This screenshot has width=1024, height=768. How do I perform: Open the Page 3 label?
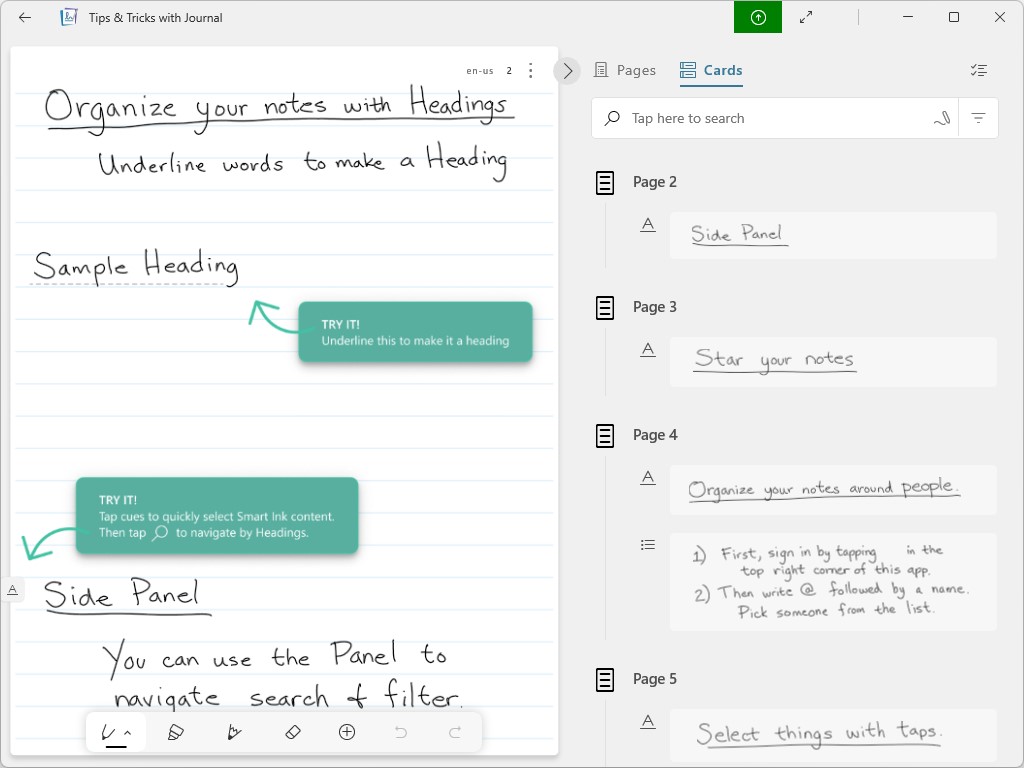[x=654, y=307]
